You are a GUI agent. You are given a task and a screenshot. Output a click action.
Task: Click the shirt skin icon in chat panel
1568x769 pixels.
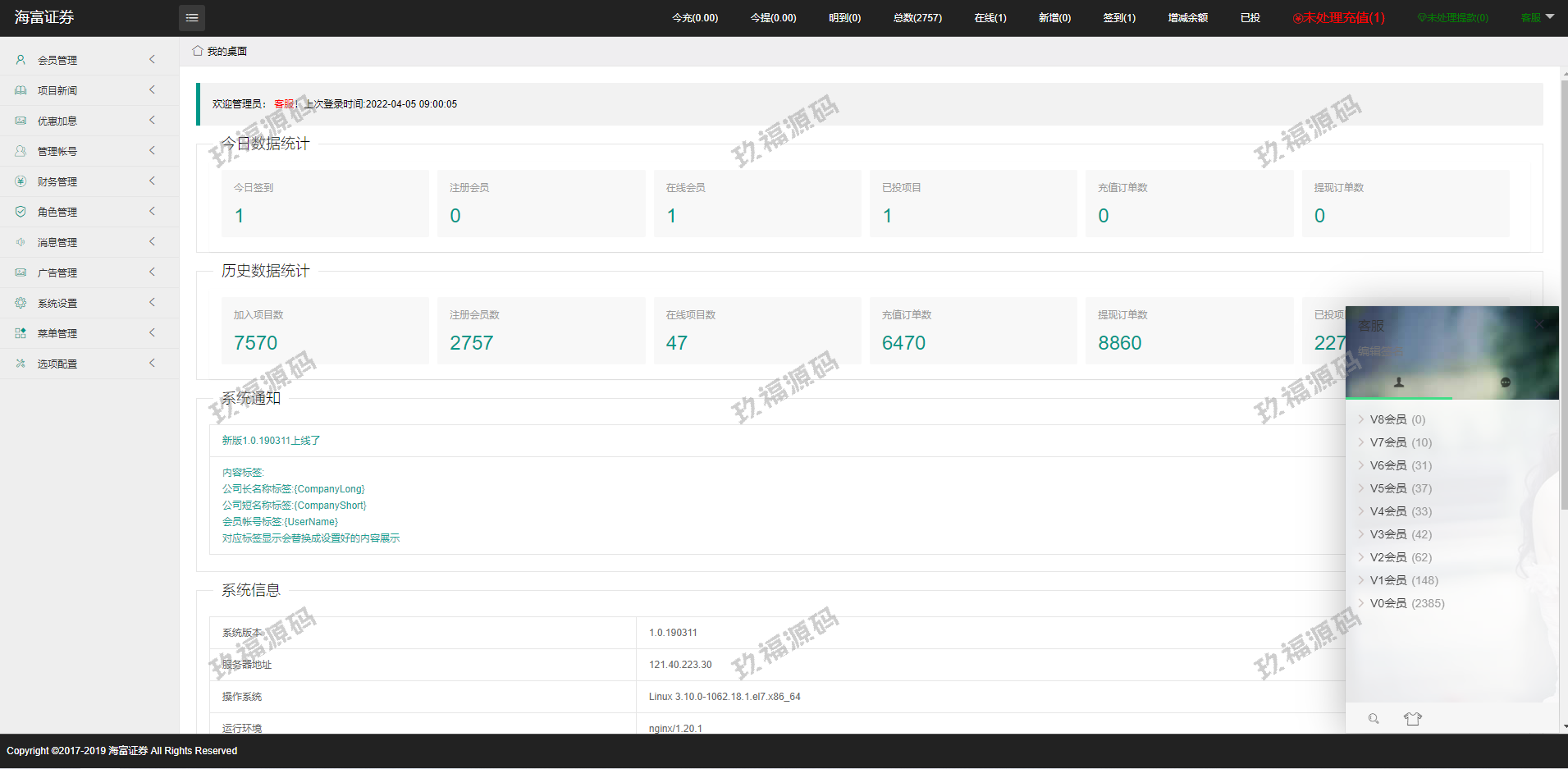(x=1412, y=719)
